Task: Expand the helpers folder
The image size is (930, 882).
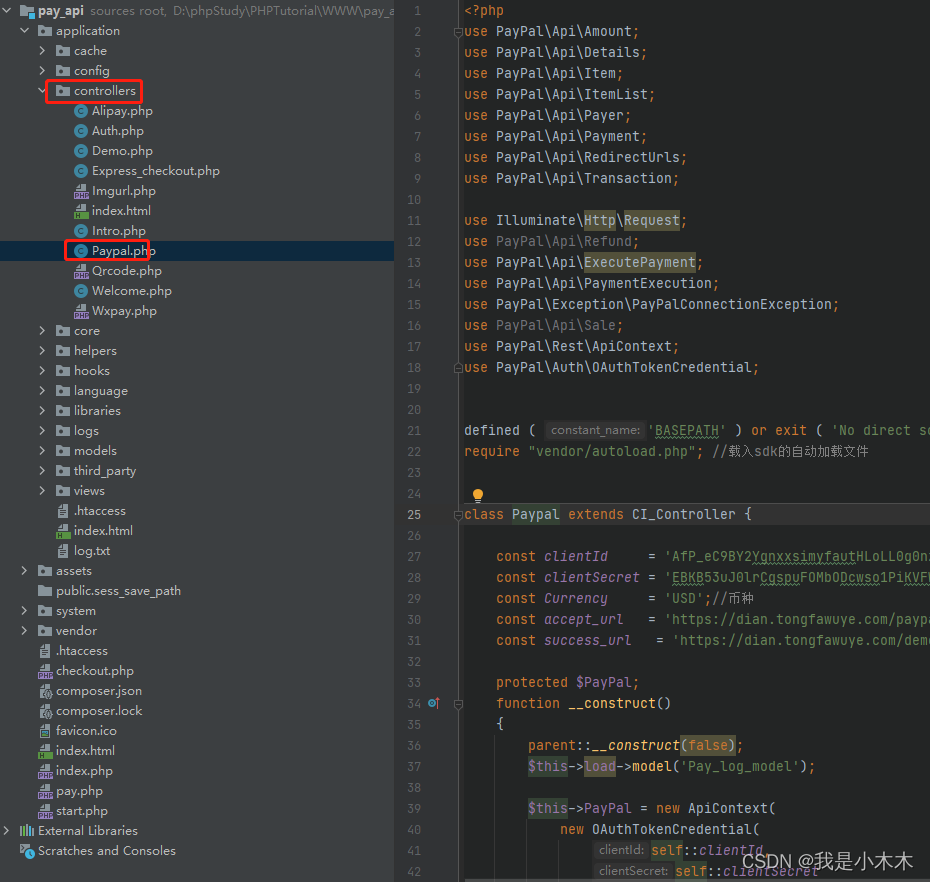Action: tap(42, 351)
